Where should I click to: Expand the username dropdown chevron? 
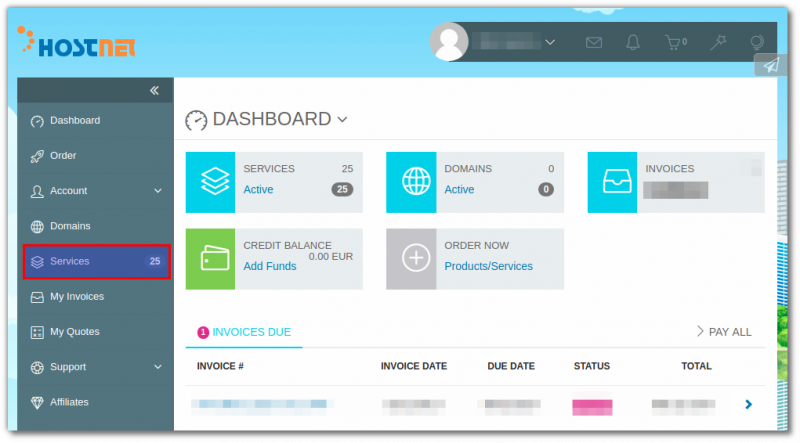click(x=550, y=42)
